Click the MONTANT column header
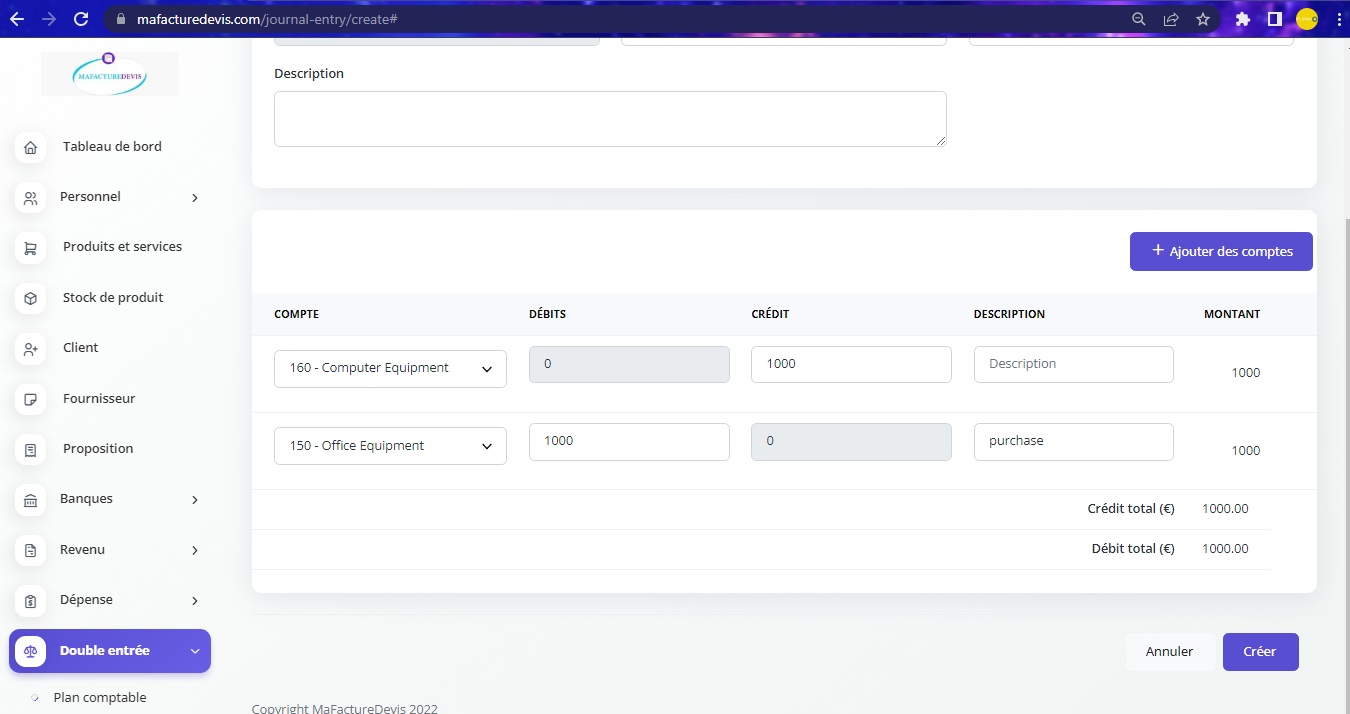The width and height of the screenshot is (1350, 714). pos(1232,314)
